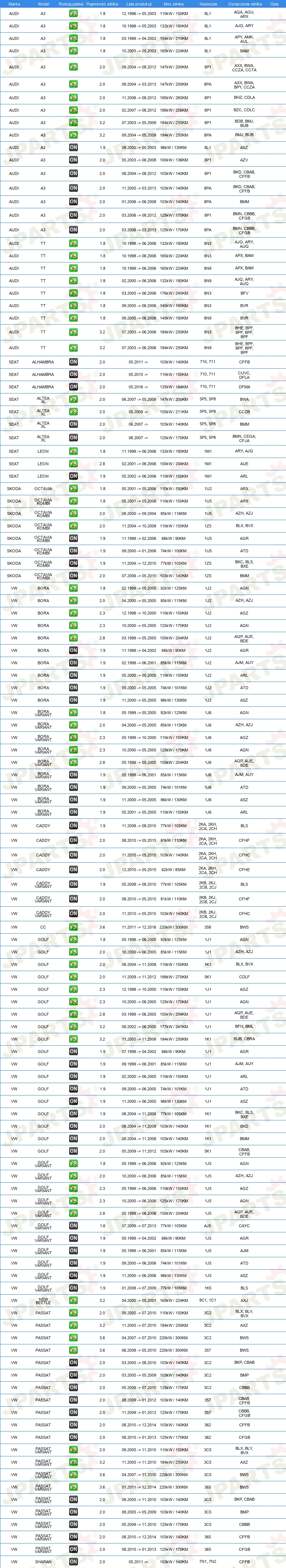Select the power cell 155kW / 211KM
The image size is (286, 1568).
click(x=173, y=412)
